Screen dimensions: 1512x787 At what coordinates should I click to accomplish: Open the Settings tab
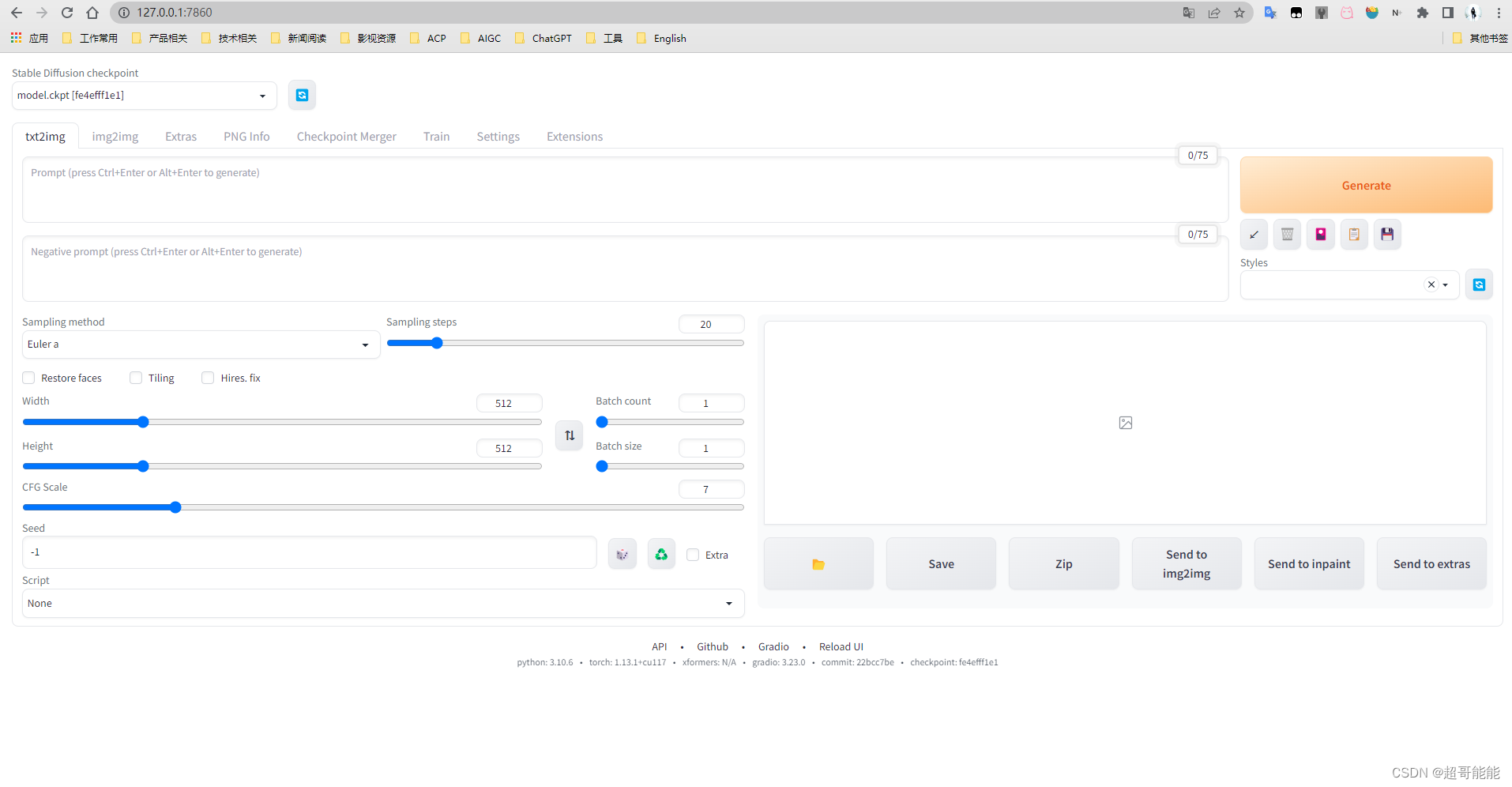tap(498, 137)
